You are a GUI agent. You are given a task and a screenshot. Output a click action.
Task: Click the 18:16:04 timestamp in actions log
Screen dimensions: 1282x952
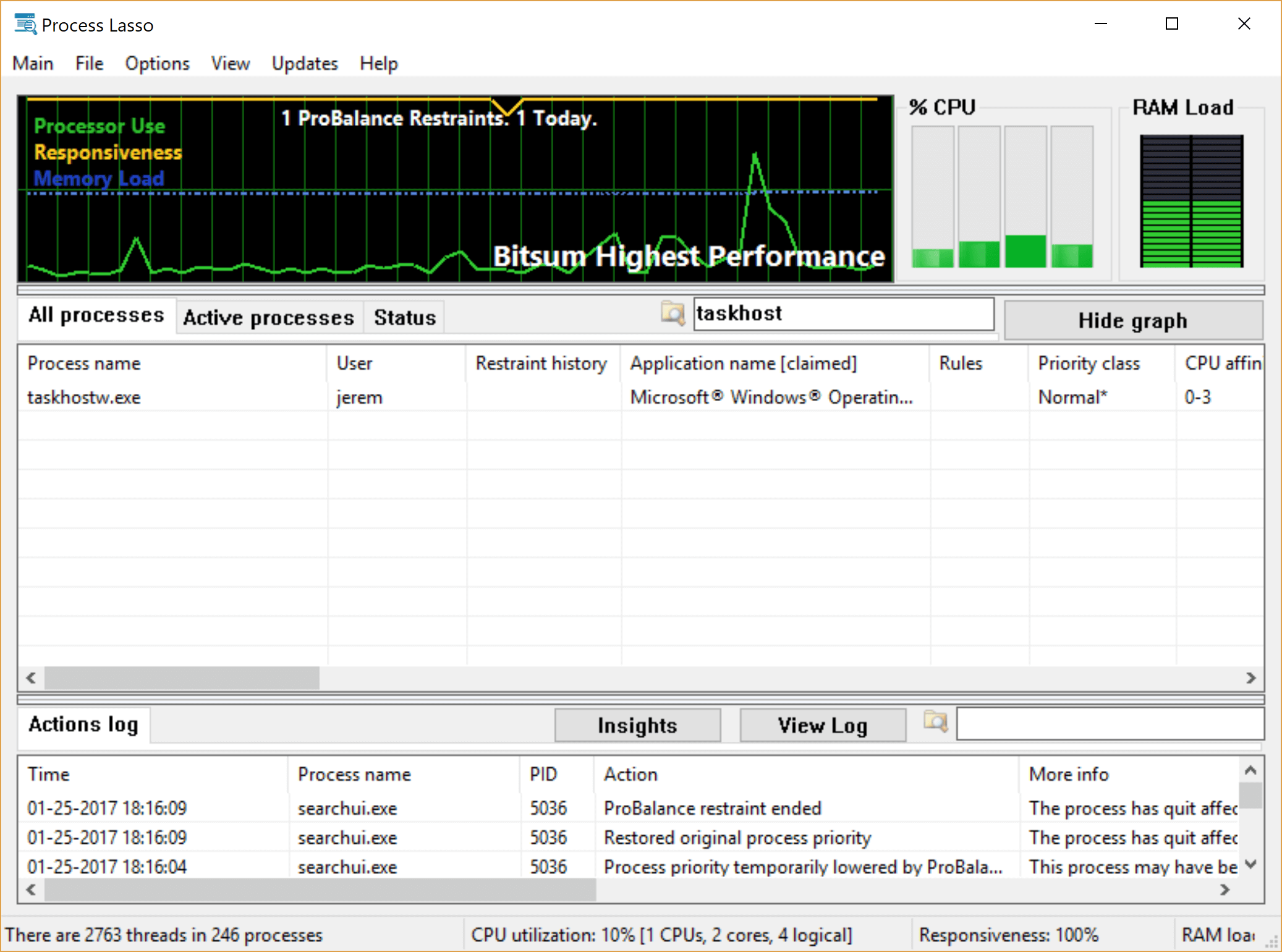(107, 867)
